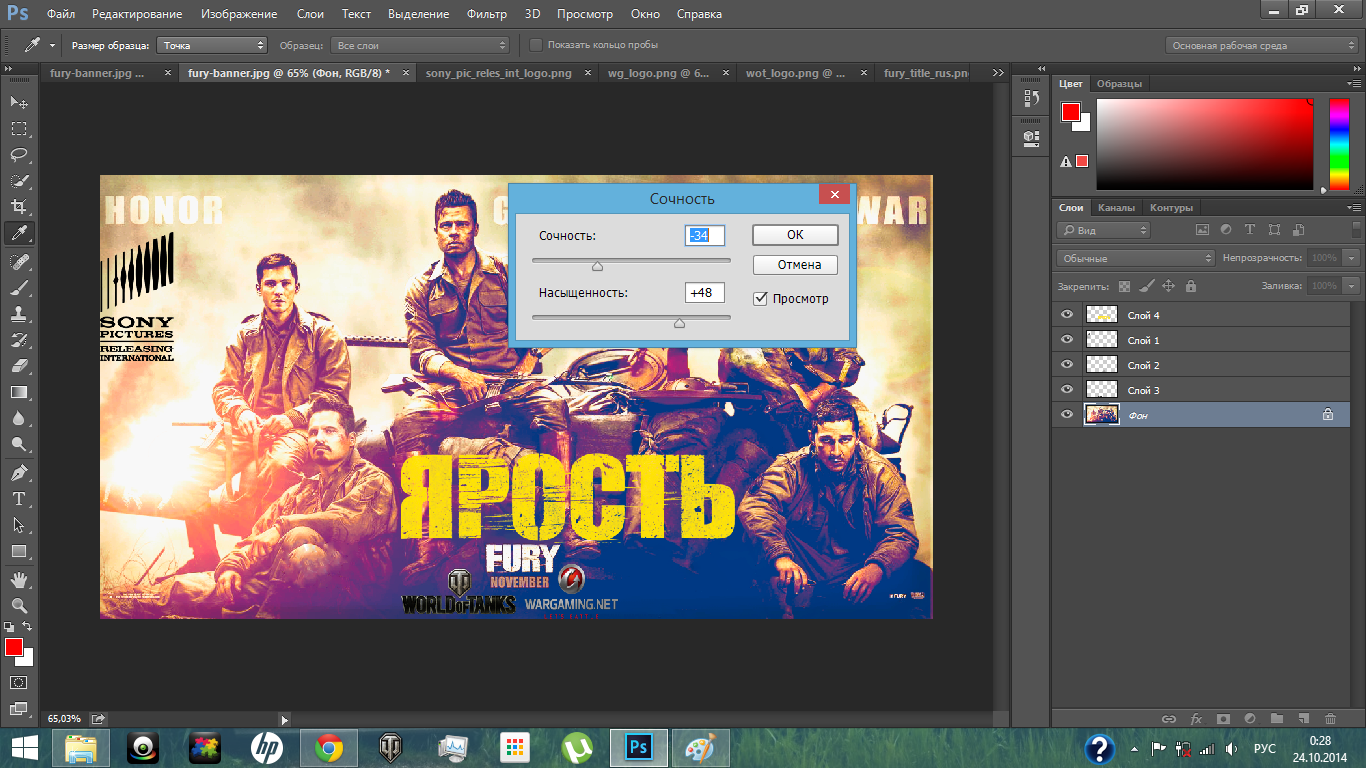The height and width of the screenshot is (768, 1366).
Task: Expand Непрозрачность opacity dropdown arrow
Action: point(1353,258)
